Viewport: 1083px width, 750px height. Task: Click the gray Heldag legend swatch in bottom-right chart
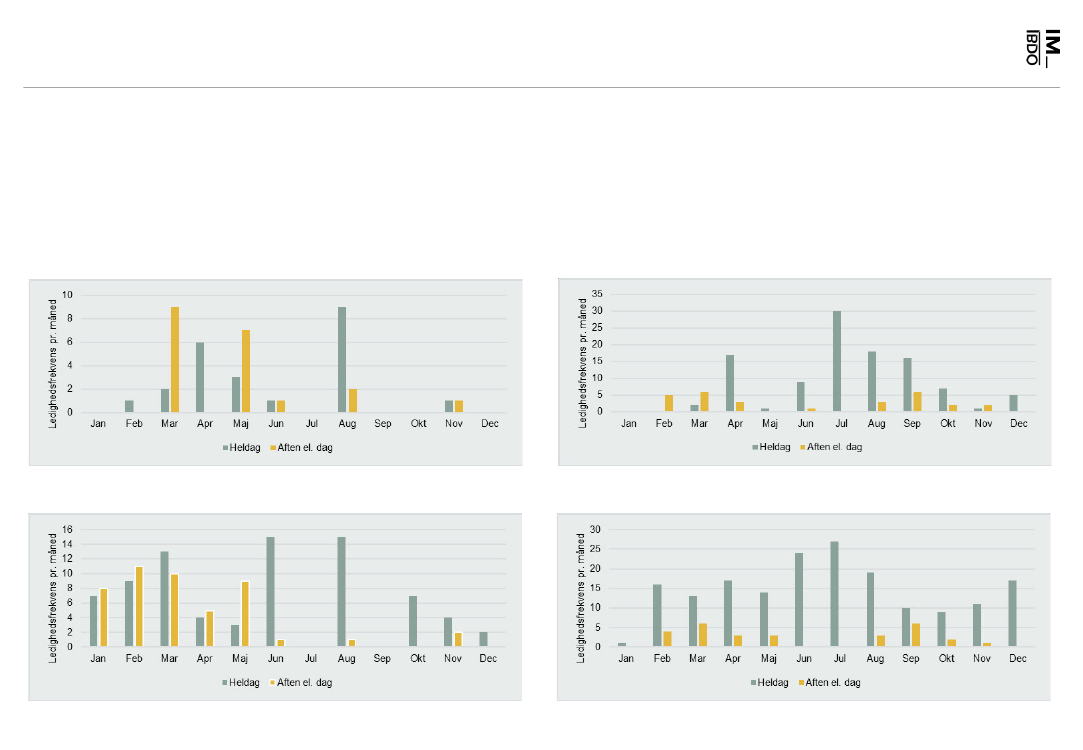(754, 683)
